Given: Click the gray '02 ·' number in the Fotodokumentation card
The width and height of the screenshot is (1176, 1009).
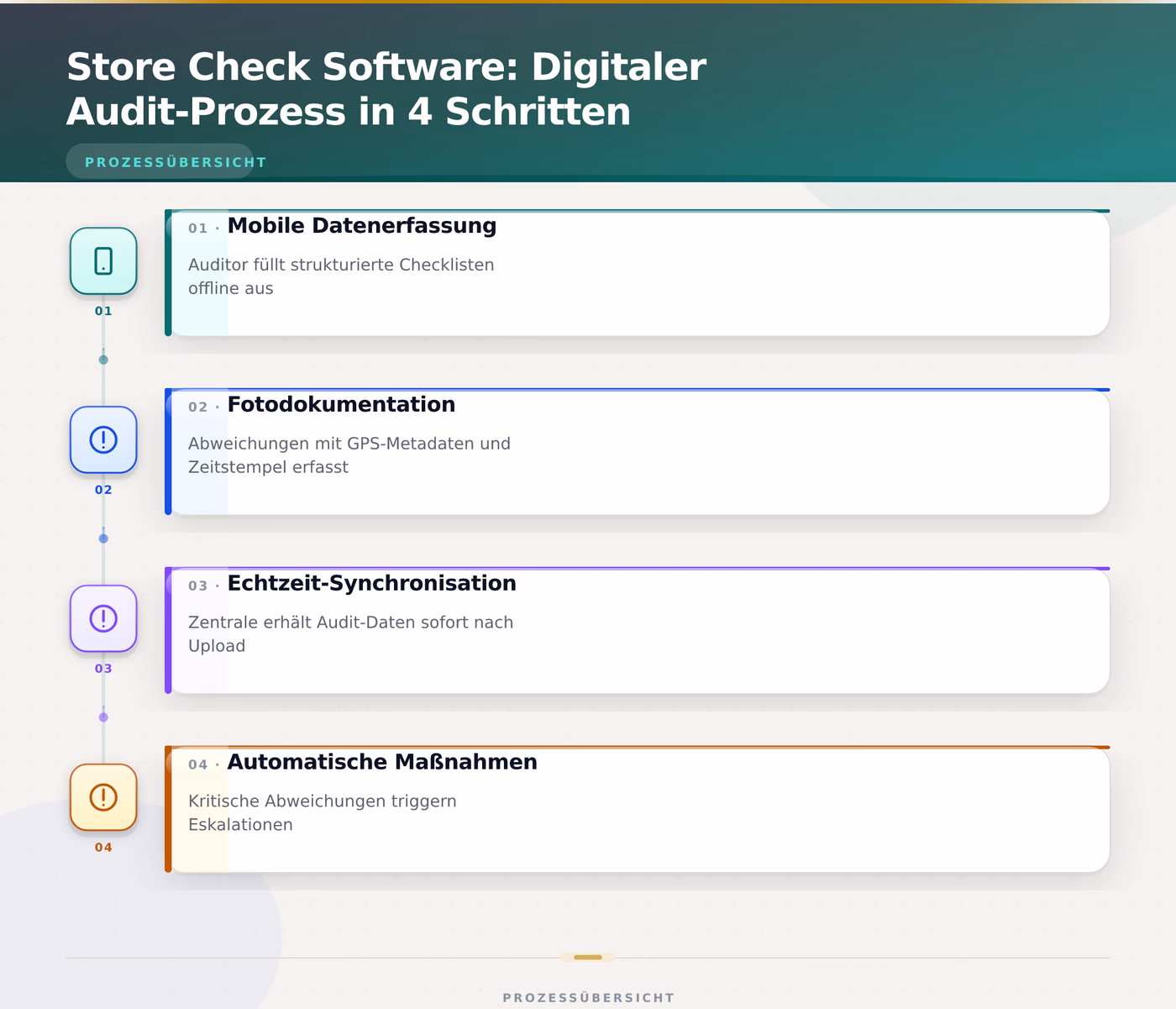Looking at the screenshot, I should 204,407.
